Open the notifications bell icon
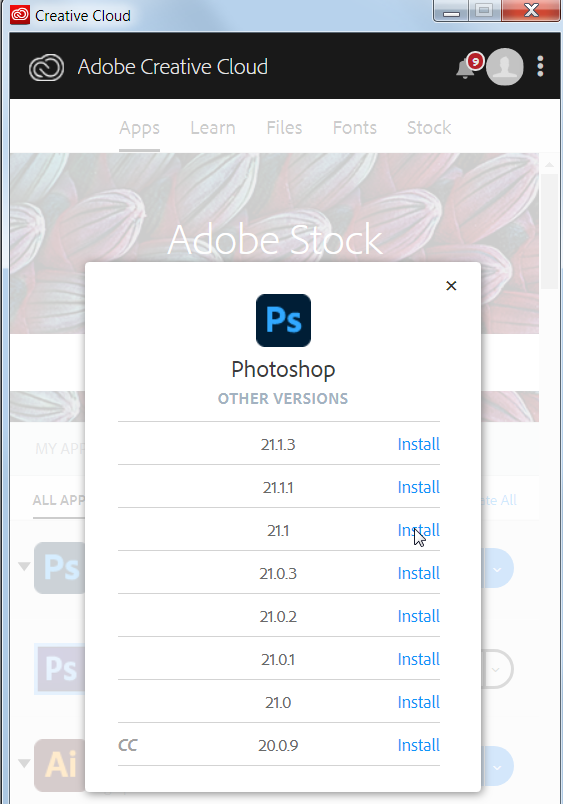 (x=466, y=68)
